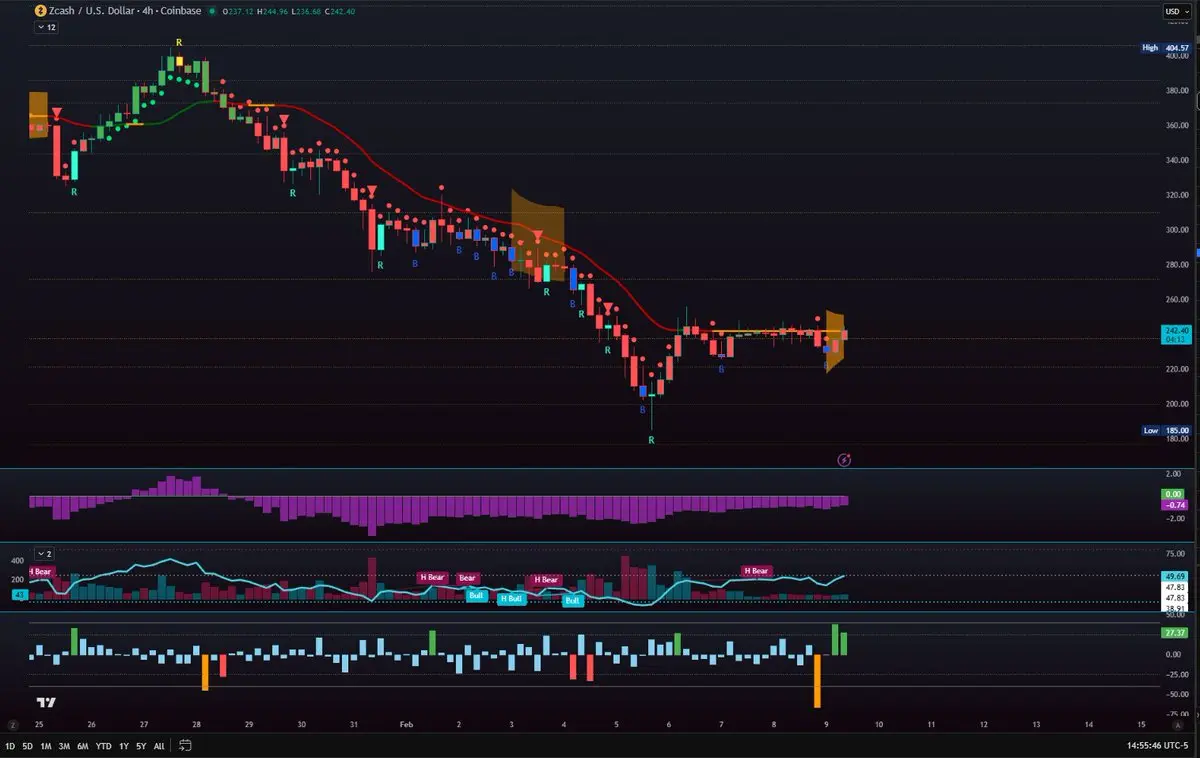
Task: Select the All time range
Action: pyautogui.click(x=159, y=746)
